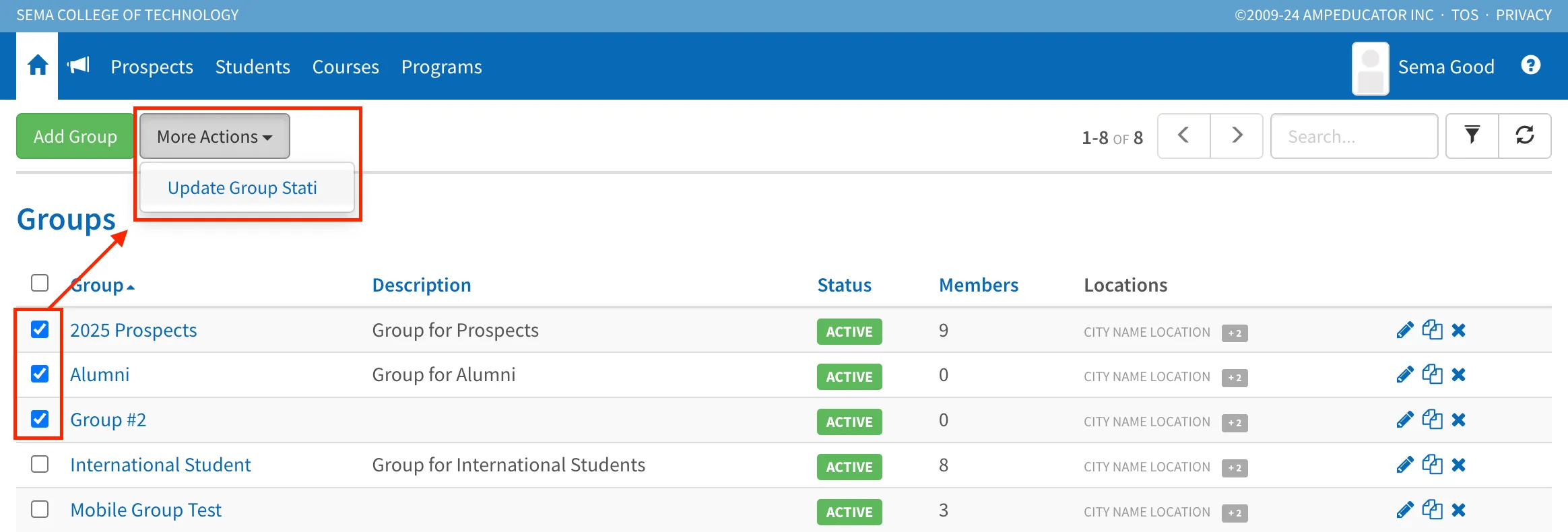Uncheck the Group #2 checkbox

pyautogui.click(x=40, y=418)
